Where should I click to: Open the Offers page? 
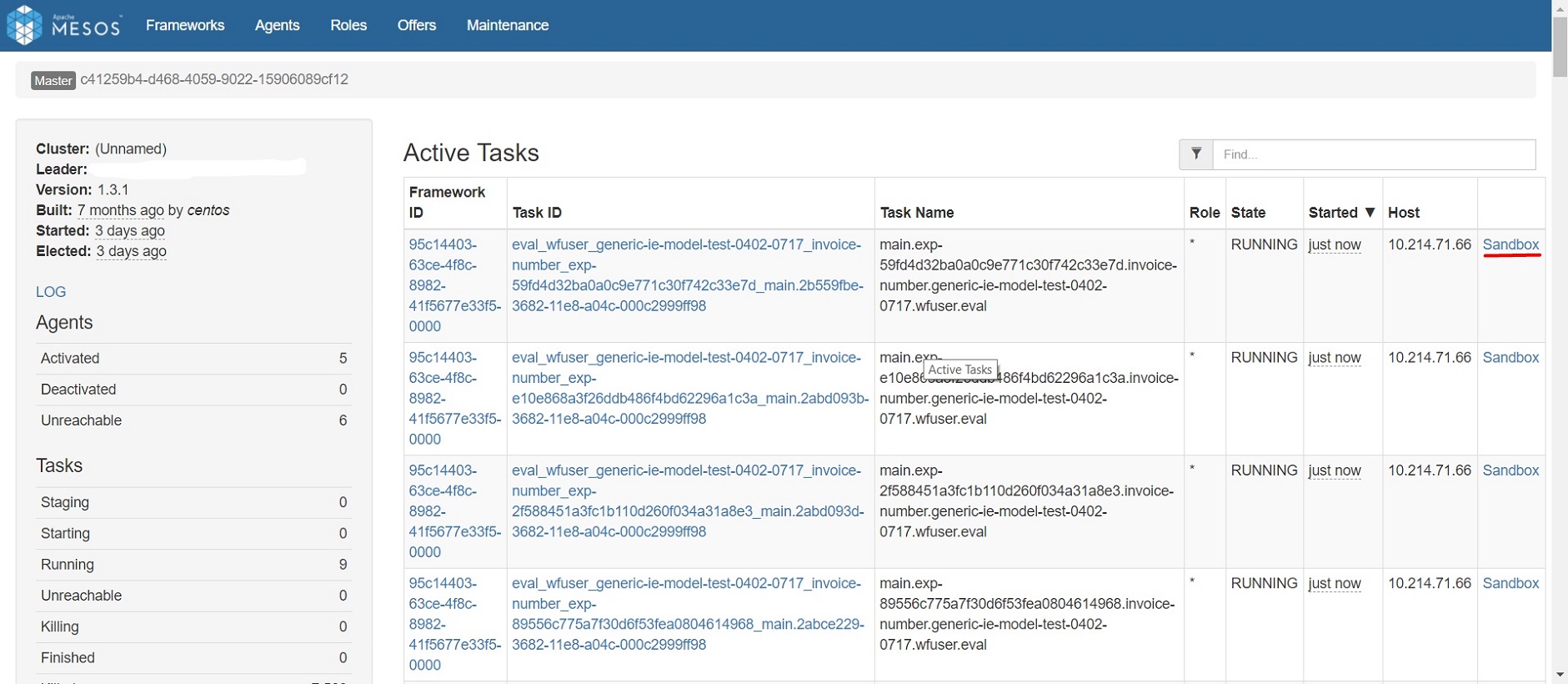tap(417, 25)
